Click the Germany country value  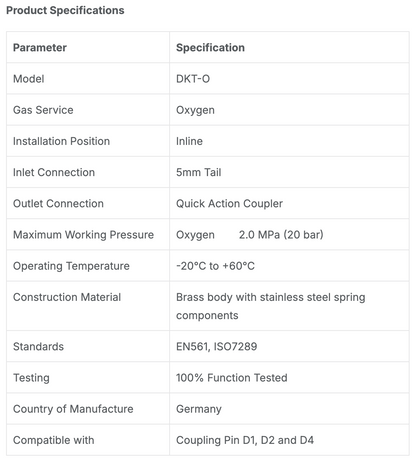tap(199, 409)
